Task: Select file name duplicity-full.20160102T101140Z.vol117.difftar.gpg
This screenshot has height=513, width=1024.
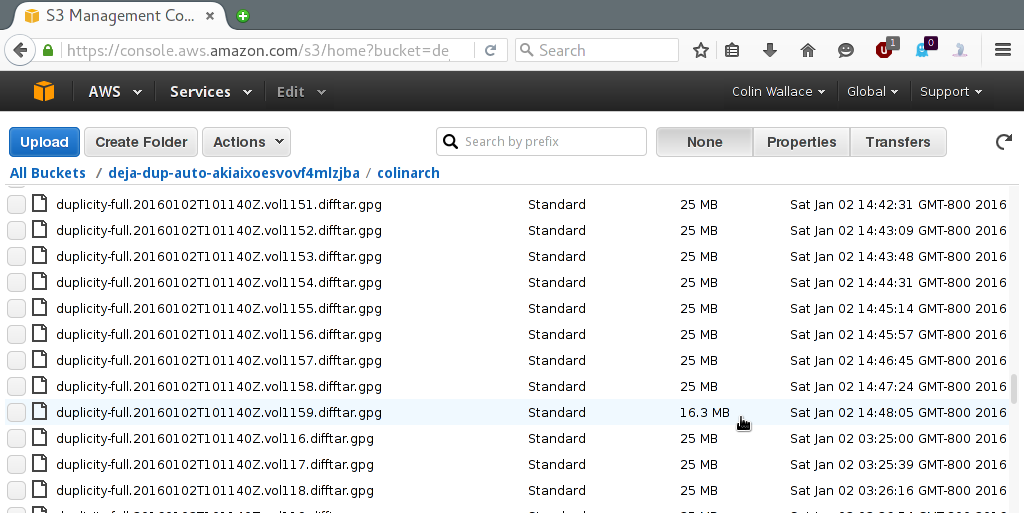Action: [x=215, y=464]
